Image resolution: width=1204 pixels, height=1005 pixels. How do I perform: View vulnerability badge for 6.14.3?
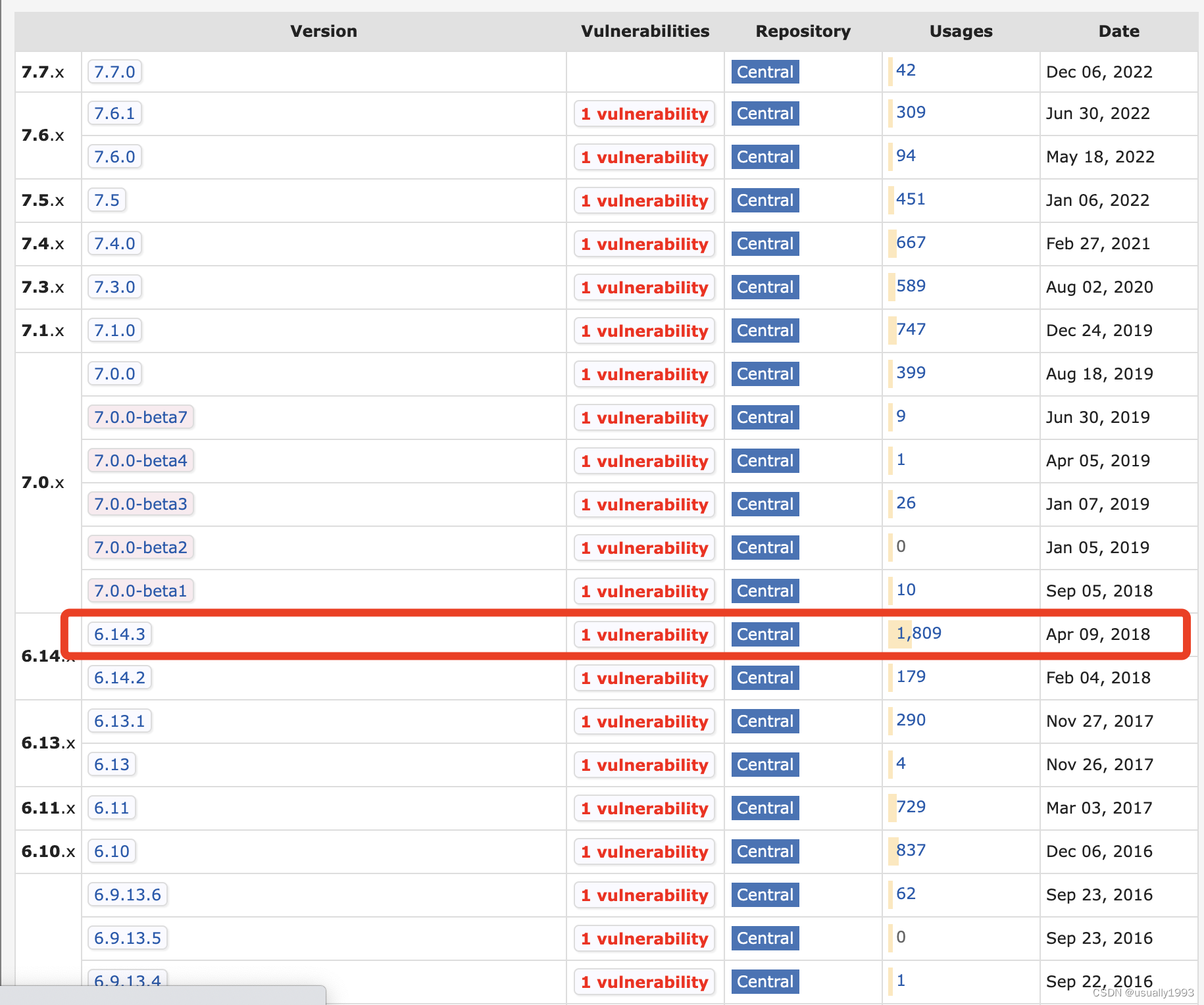tap(645, 635)
